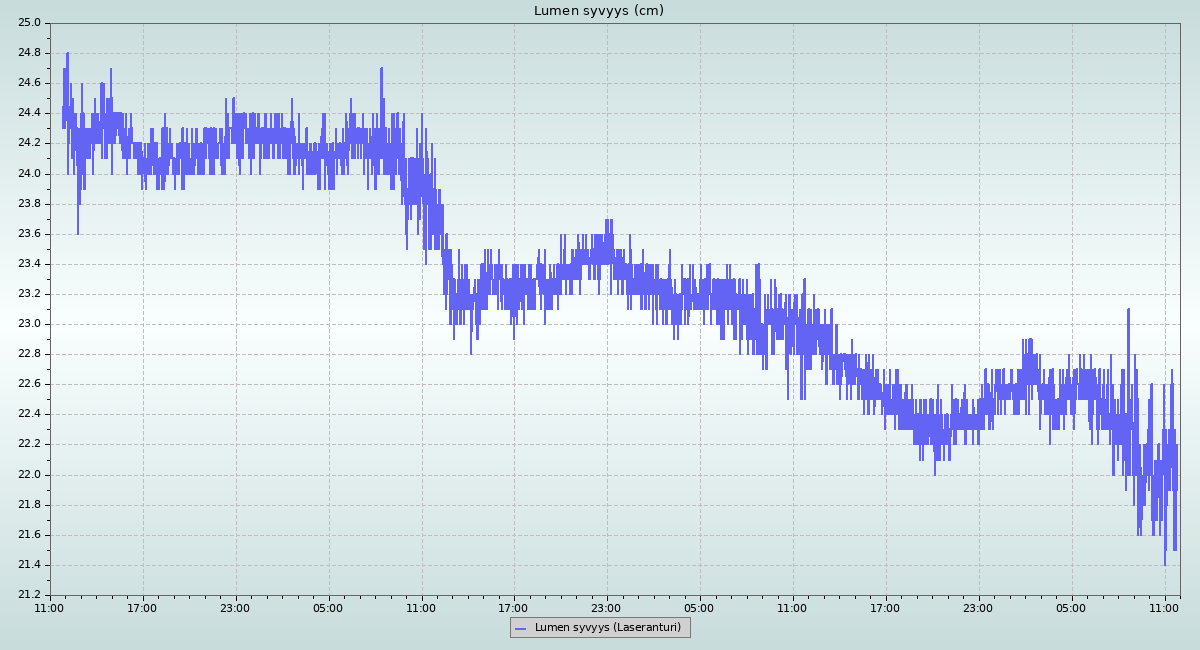Pick the 24.8 y-axis tick label

tap(28, 53)
